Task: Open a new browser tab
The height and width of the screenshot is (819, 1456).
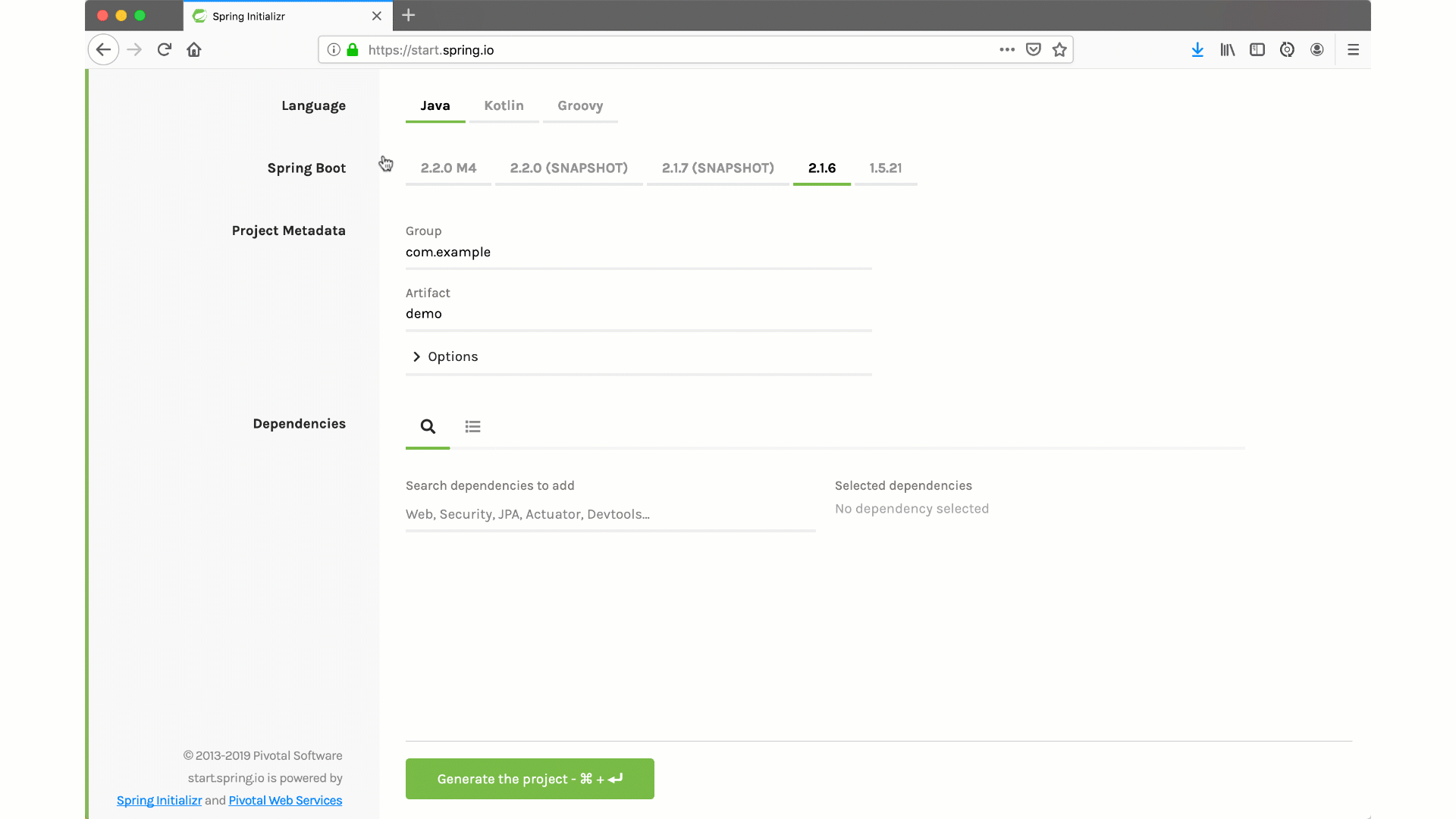Action: click(x=408, y=15)
